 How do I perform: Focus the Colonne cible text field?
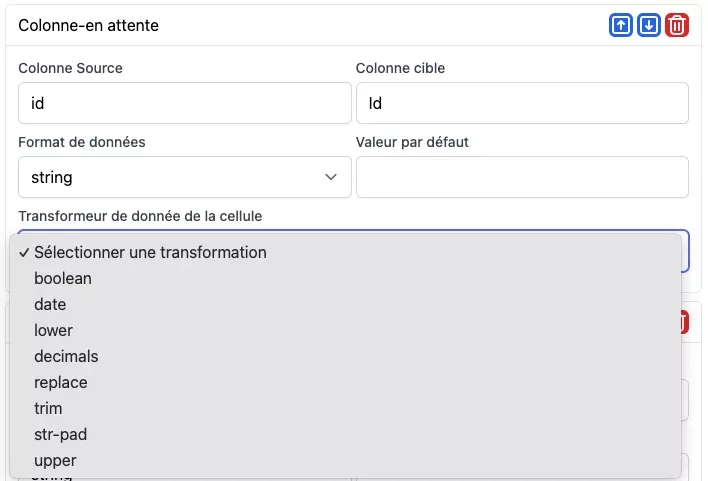coord(522,103)
